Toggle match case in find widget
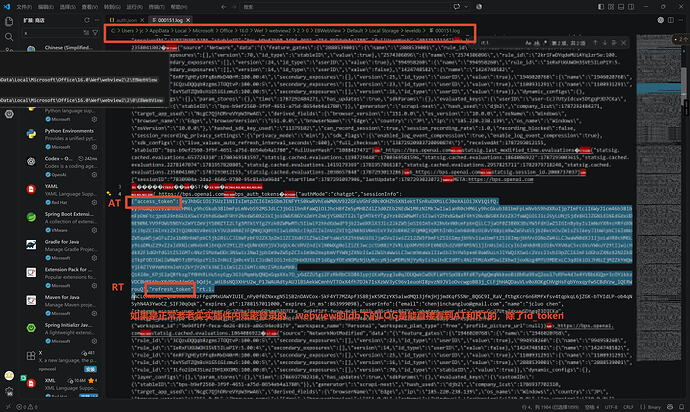This screenshot has width=690, height=412. (528, 43)
